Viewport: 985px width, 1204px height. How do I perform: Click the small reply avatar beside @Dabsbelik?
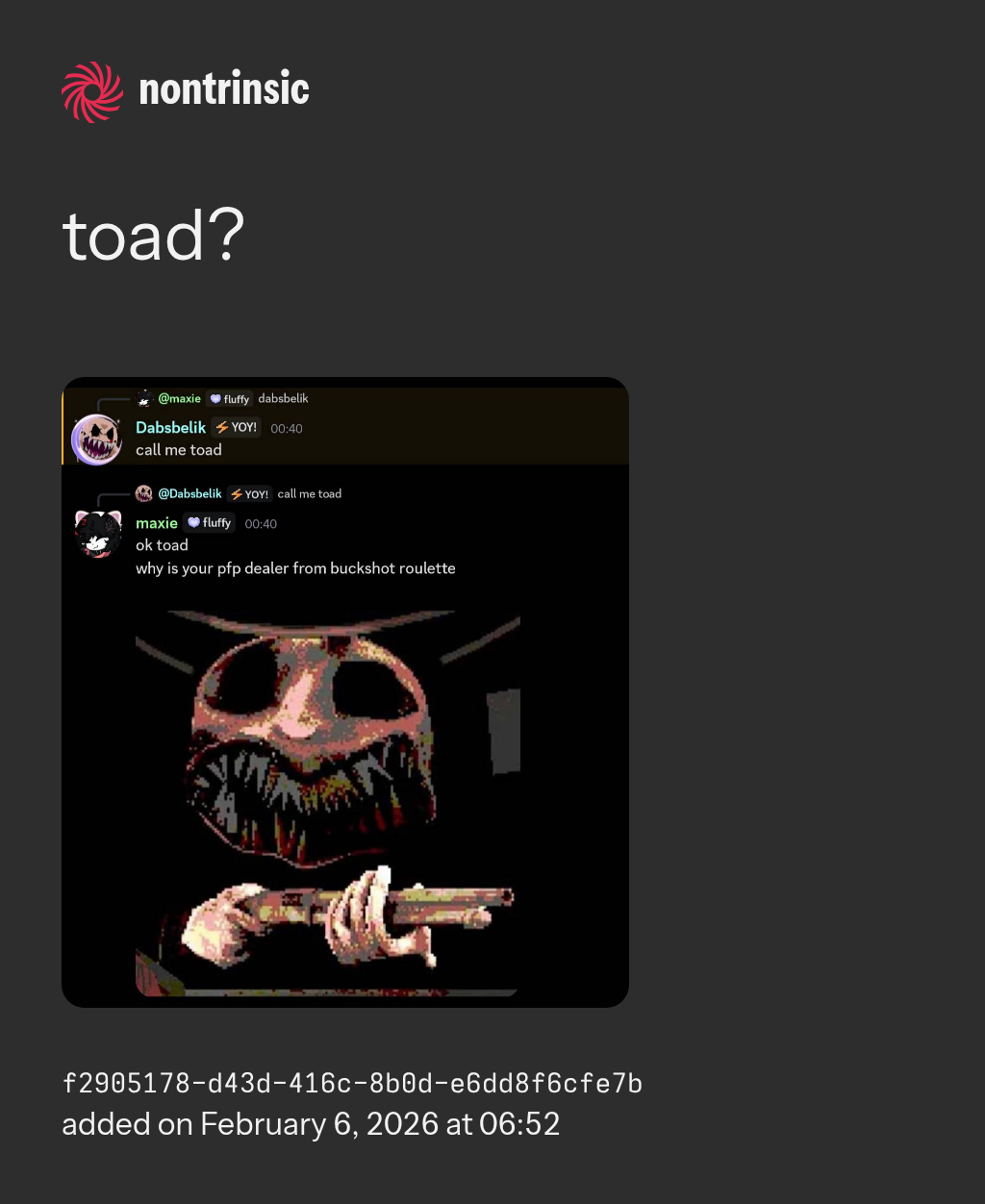click(x=144, y=493)
